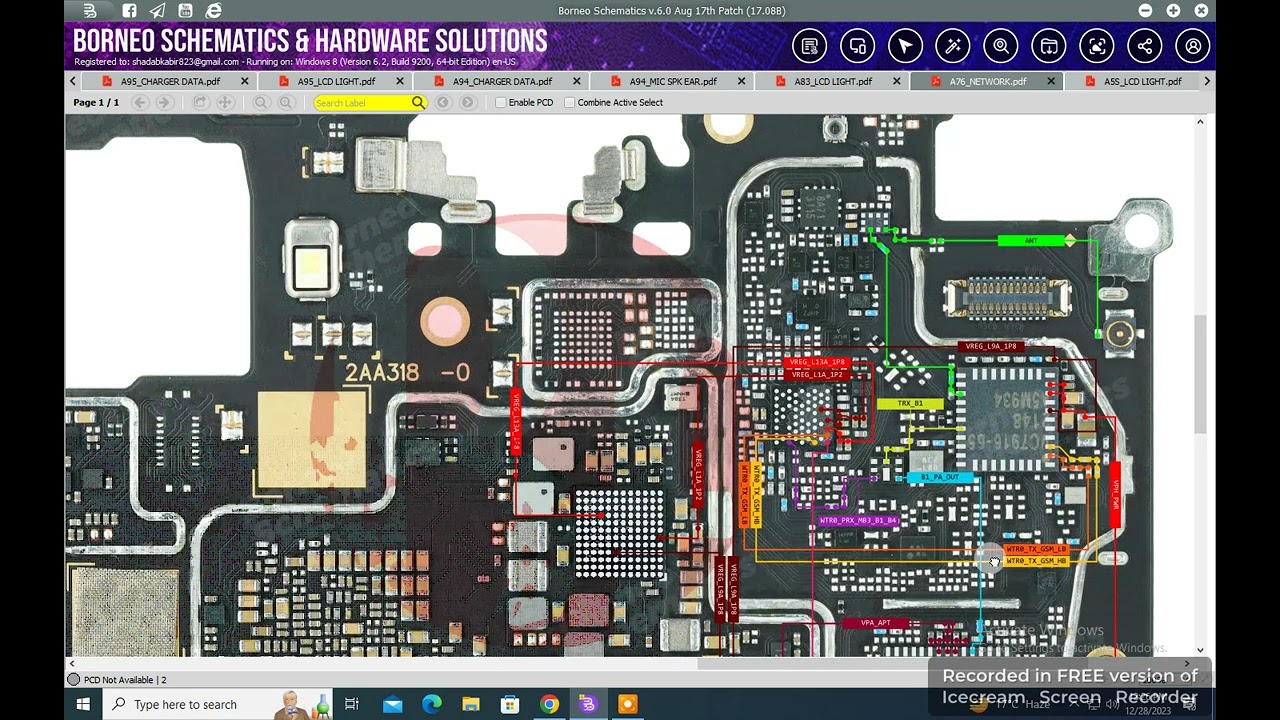Click the screen capture round icon
The width and height of the screenshot is (1280, 720).
pos(1097,46)
